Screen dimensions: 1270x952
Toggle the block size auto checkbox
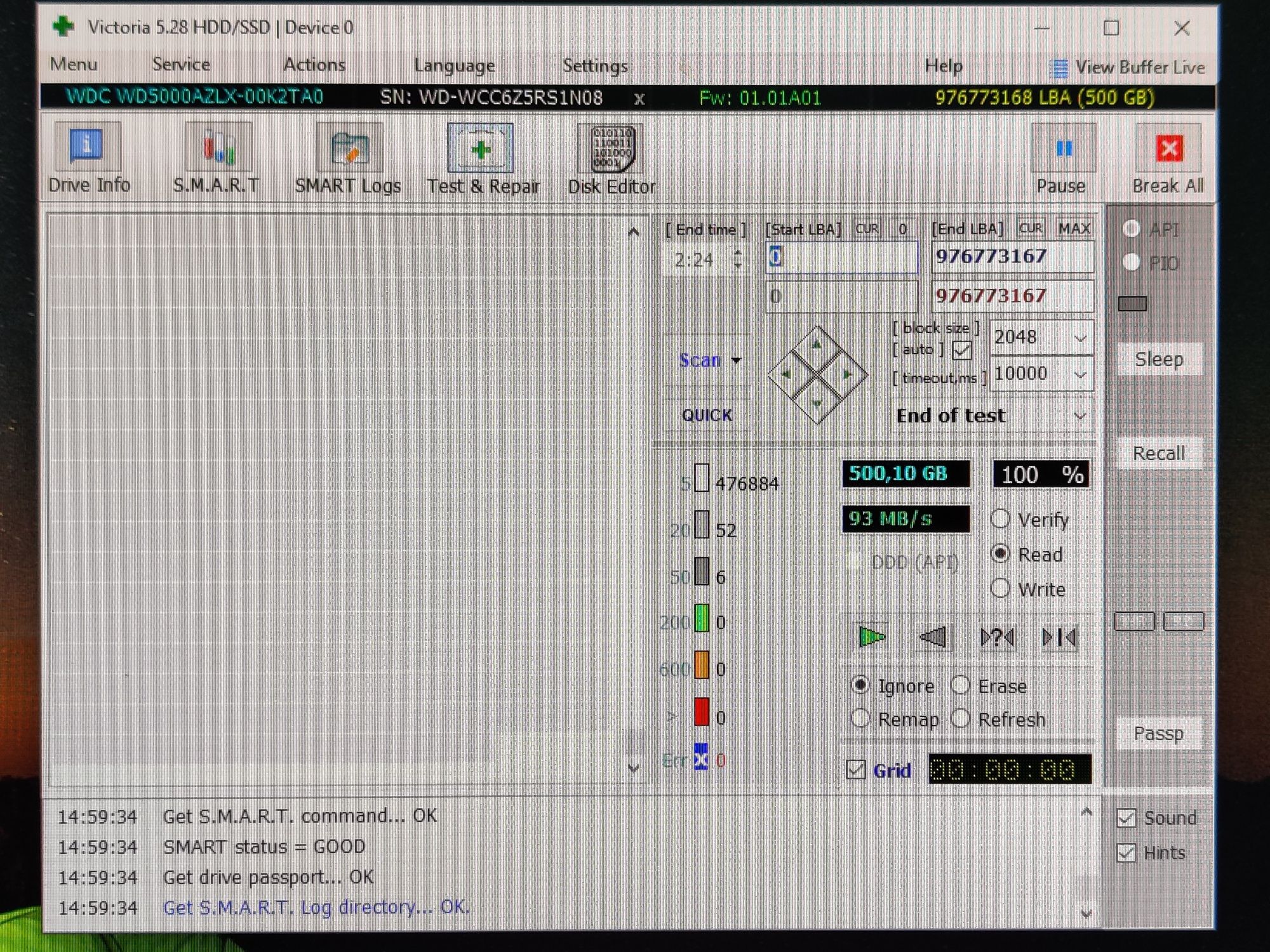click(962, 350)
